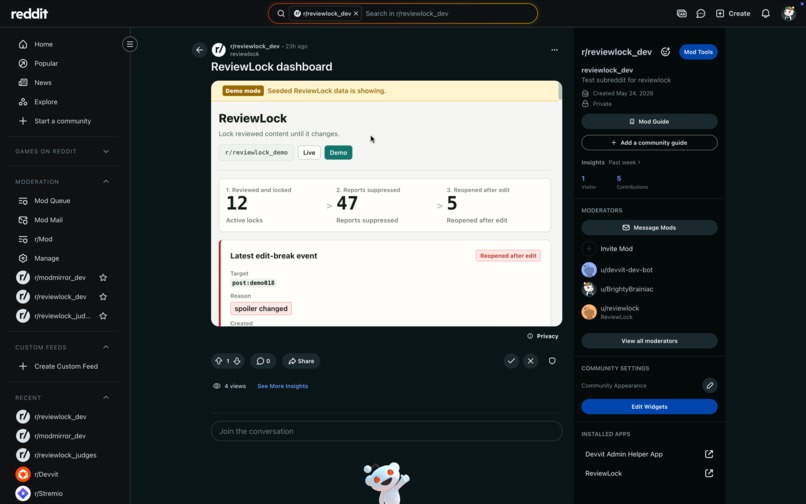Switch the dashboard to Live mode

pyautogui.click(x=309, y=153)
